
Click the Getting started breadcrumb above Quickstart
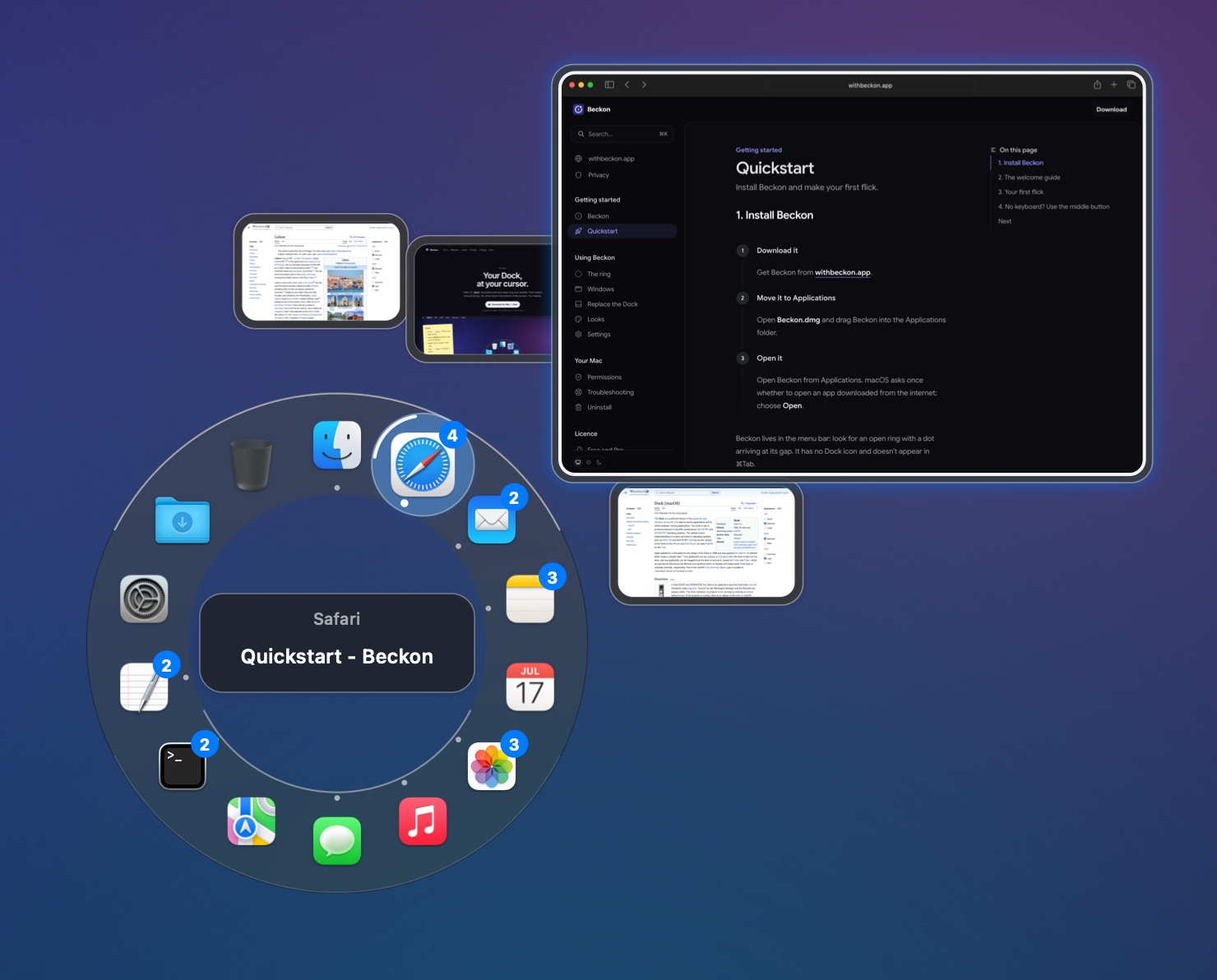[758, 150]
